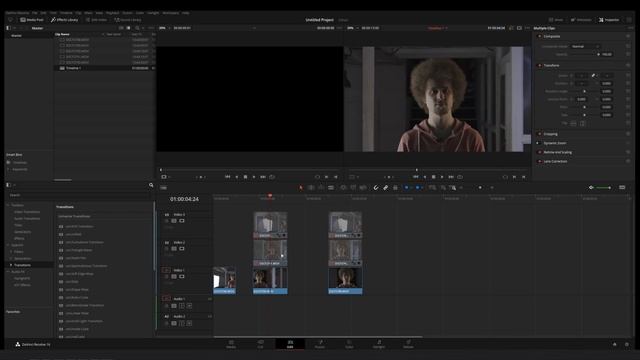Toggle the Inspector panel button

609,20
